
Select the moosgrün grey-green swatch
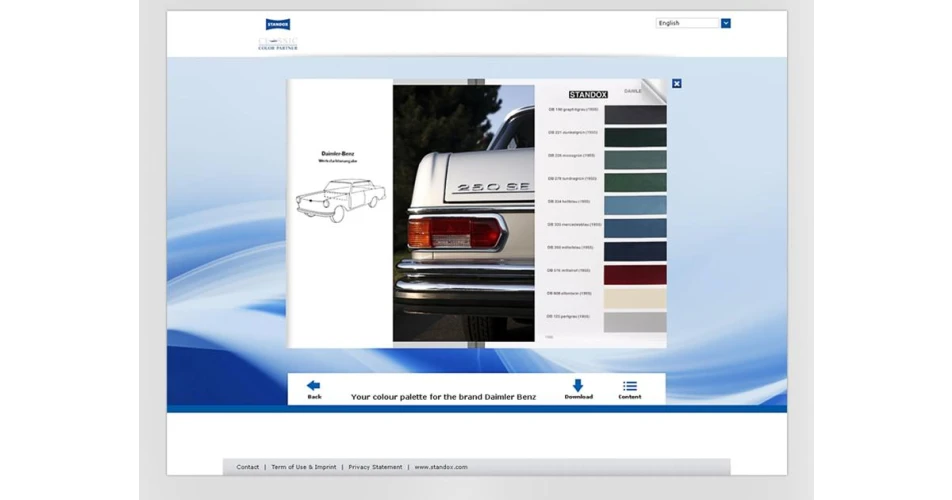tap(635, 160)
